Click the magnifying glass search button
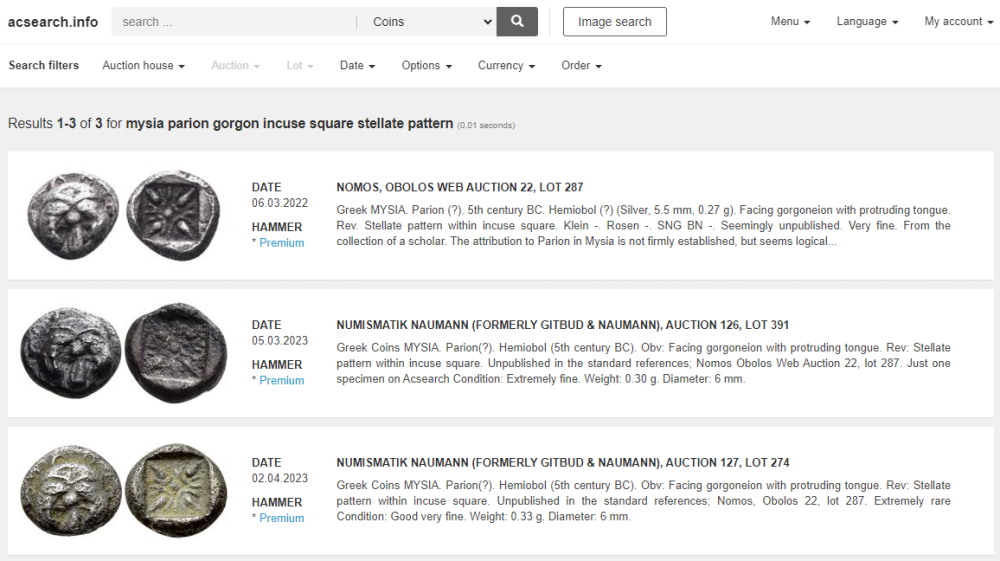 [x=517, y=21]
